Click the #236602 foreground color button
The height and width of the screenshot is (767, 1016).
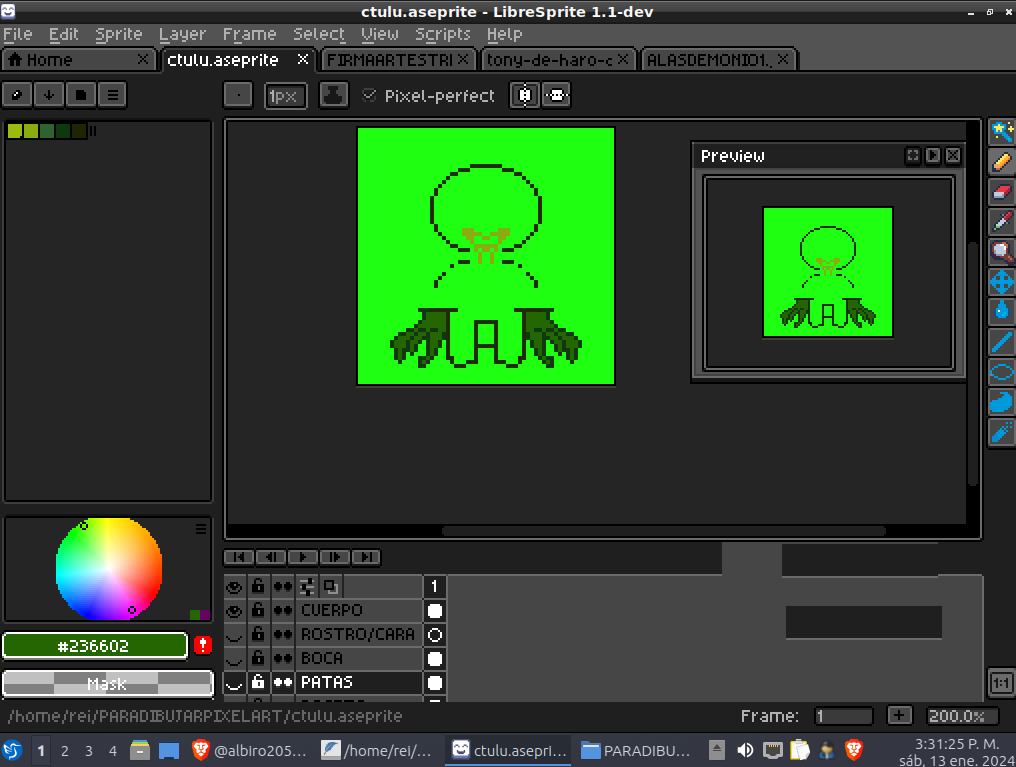(95, 645)
